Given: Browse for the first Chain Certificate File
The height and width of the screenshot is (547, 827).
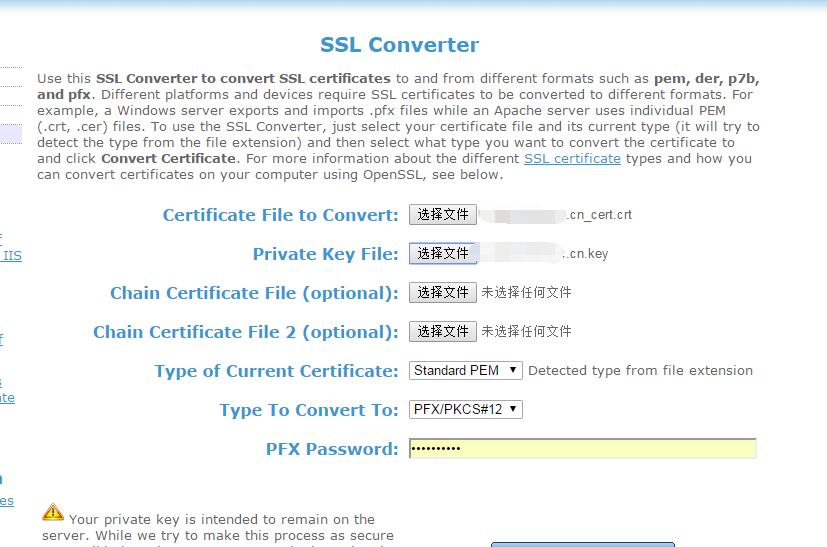Looking at the screenshot, I should click(x=443, y=293).
